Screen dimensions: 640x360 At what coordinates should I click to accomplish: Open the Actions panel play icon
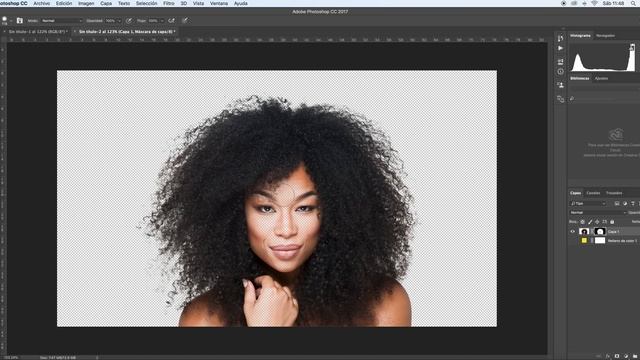560,48
